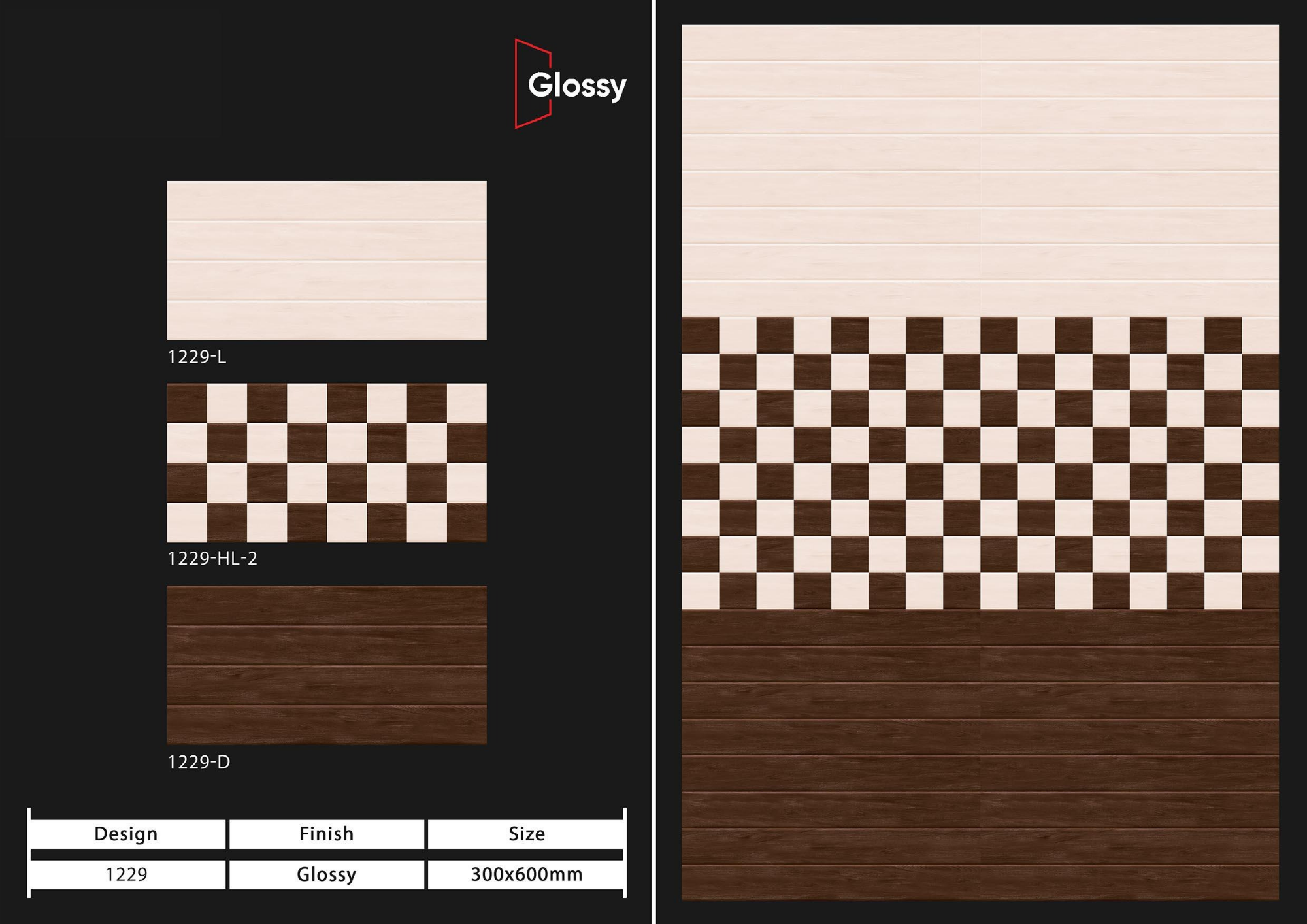Click the Glossy finish value cell
The width and height of the screenshot is (1307, 924).
[x=326, y=874]
